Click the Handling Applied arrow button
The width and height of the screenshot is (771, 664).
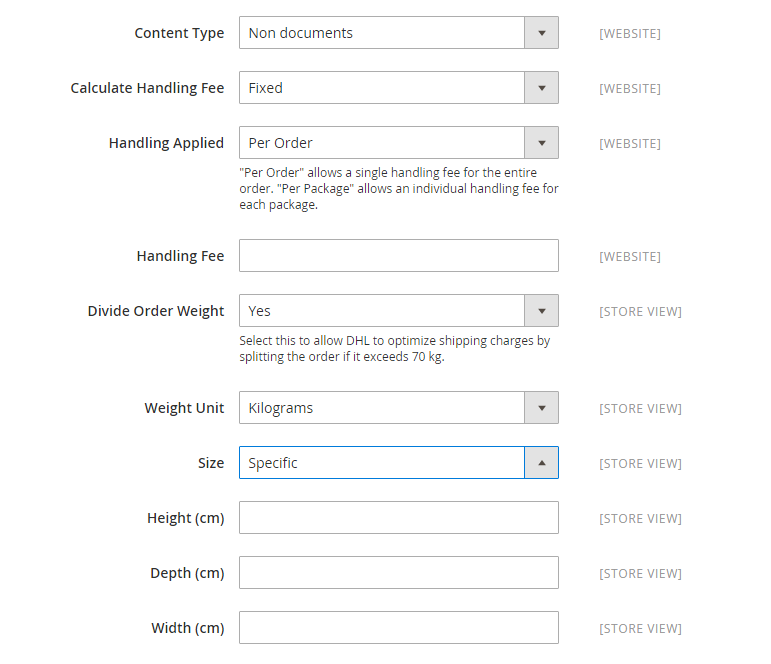click(541, 143)
